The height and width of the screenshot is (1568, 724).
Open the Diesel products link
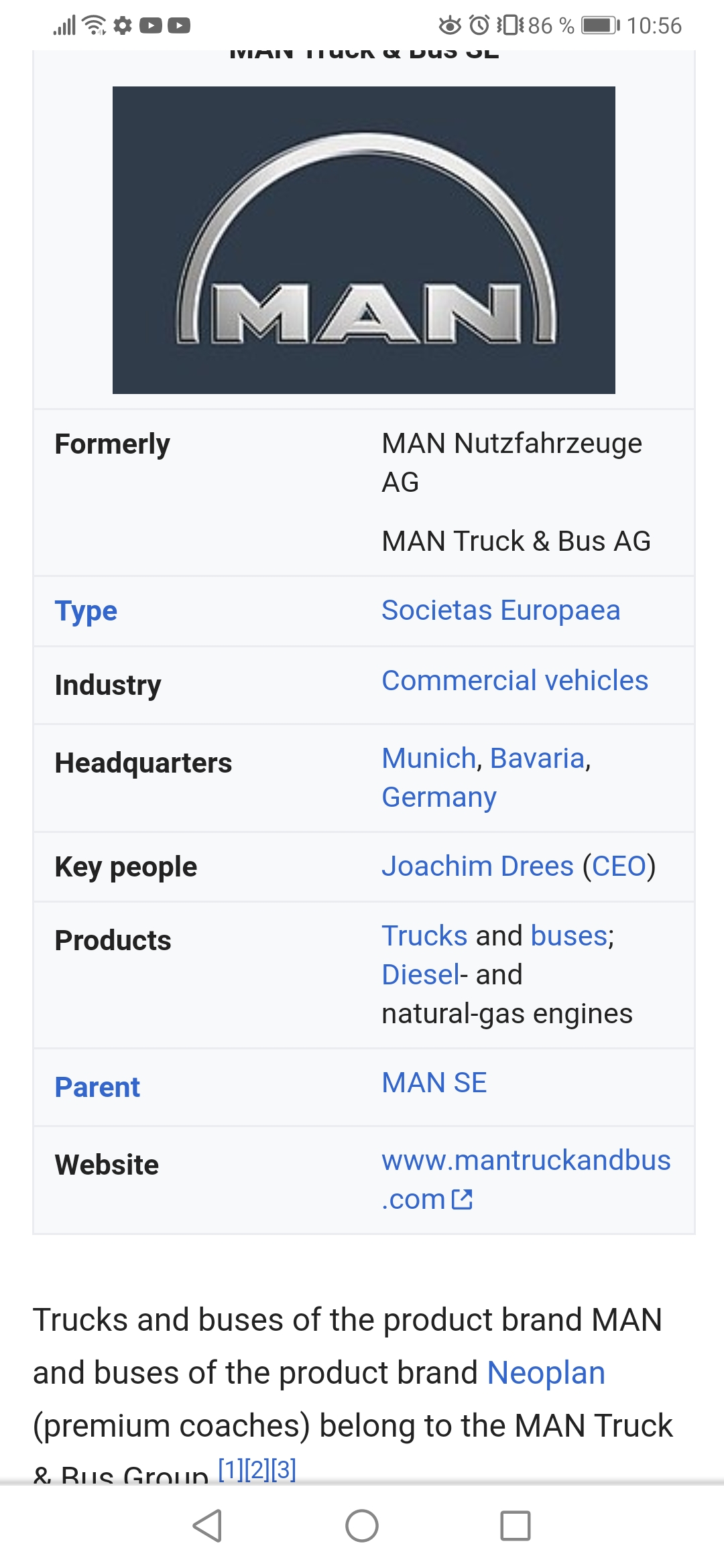[x=421, y=975]
